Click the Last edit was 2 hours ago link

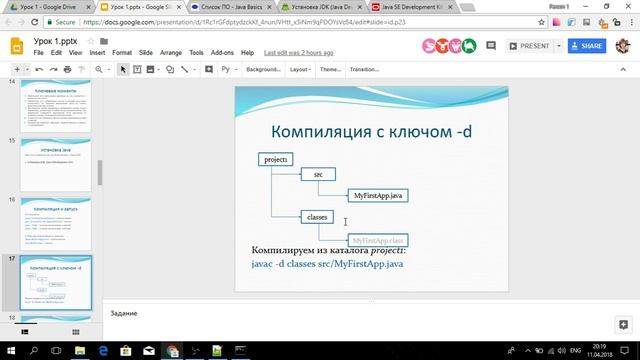[298, 53]
